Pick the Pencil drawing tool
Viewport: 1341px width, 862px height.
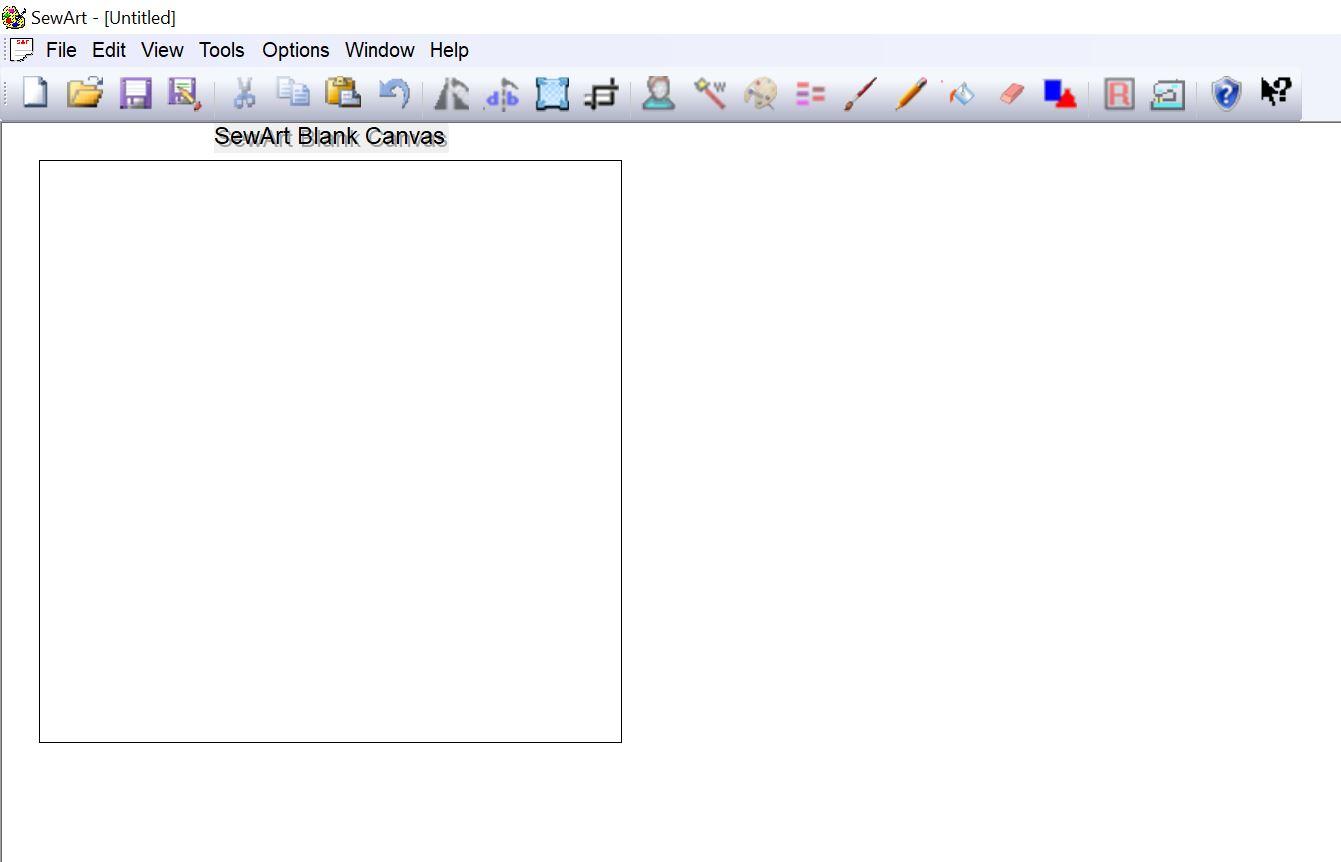[x=911, y=94]
